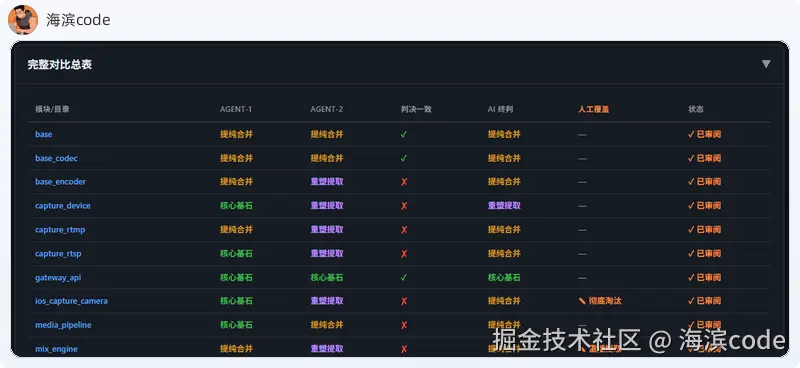The width and height of the screenshot is (800, 368).
Task: Open the media_pipeline module link
Action: tap(63, 325)
